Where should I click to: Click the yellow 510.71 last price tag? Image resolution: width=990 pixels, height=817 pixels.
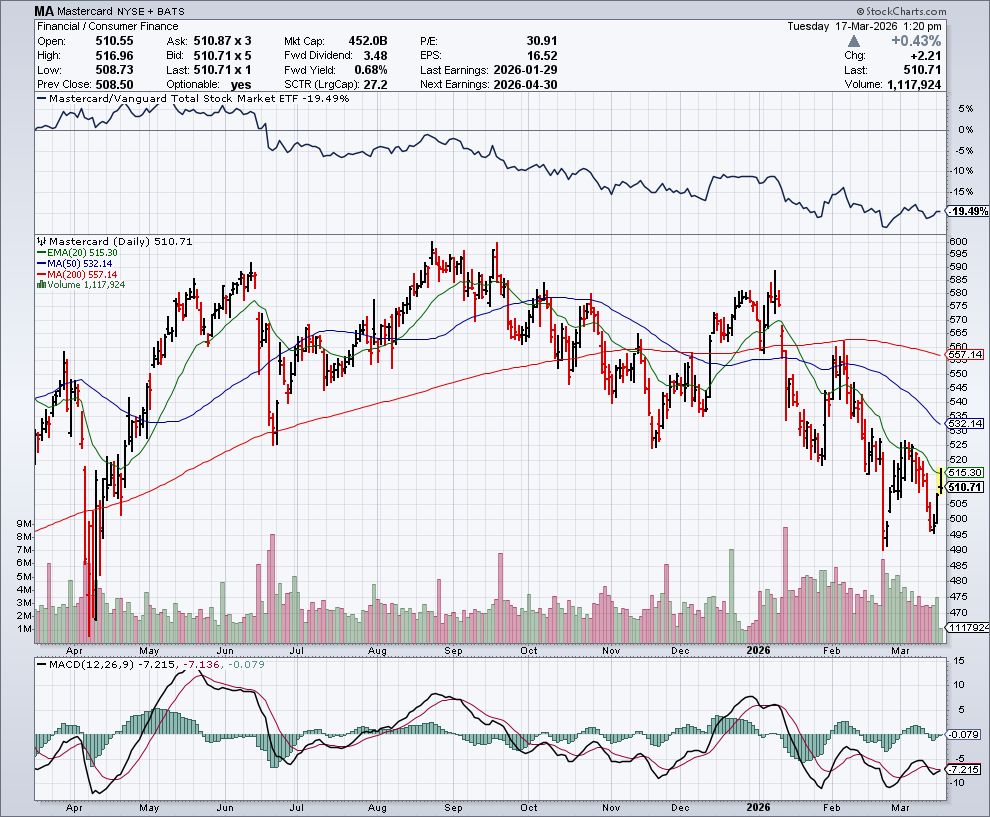pos(965,486)
